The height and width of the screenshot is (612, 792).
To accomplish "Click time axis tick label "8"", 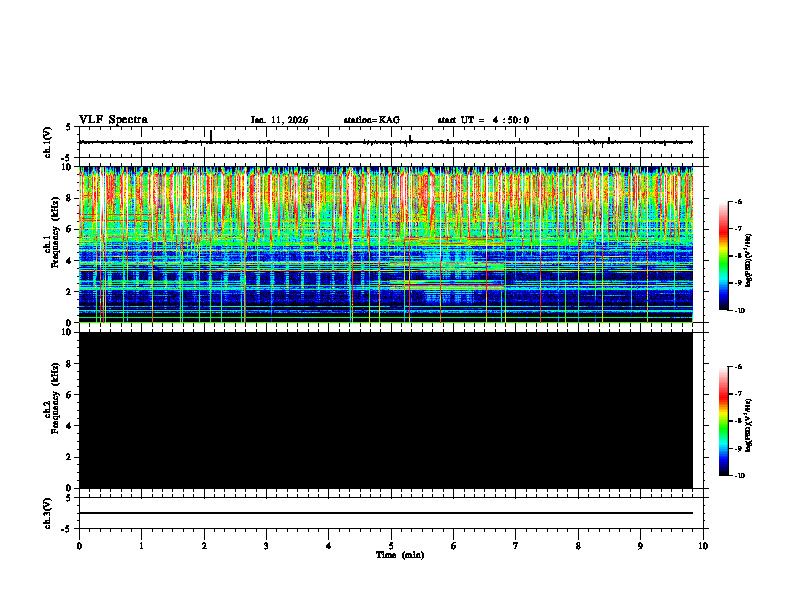I will pos(578,546).
